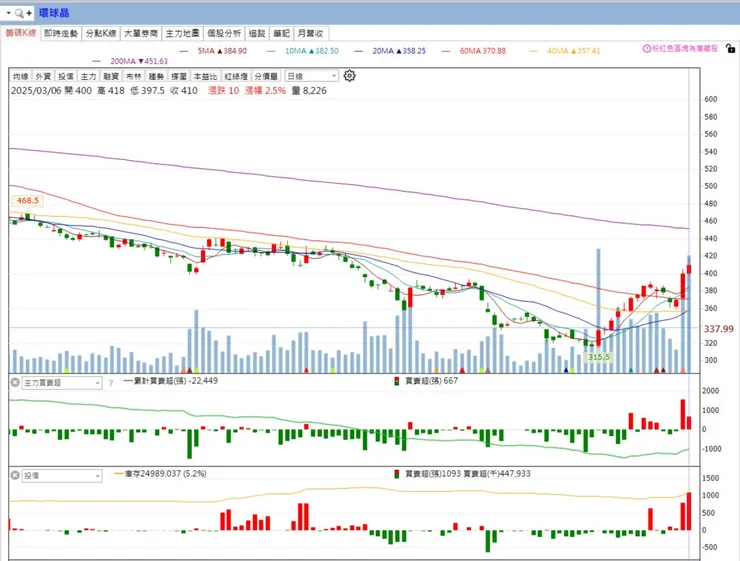Click the 337.99 price axis marker
Viewport: 740px width, 561px height.
(718, 329)
